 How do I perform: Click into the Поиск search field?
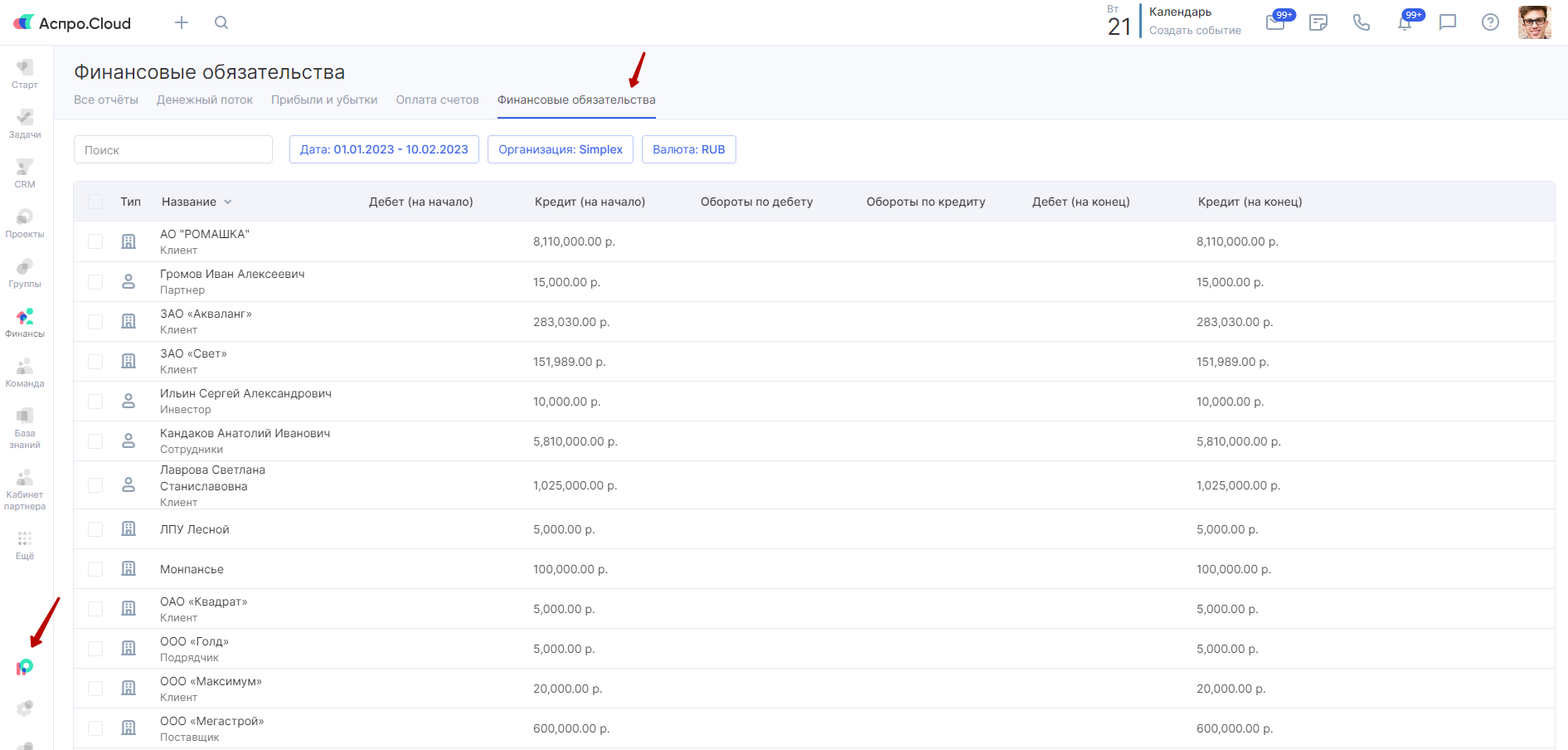[173, 149]
